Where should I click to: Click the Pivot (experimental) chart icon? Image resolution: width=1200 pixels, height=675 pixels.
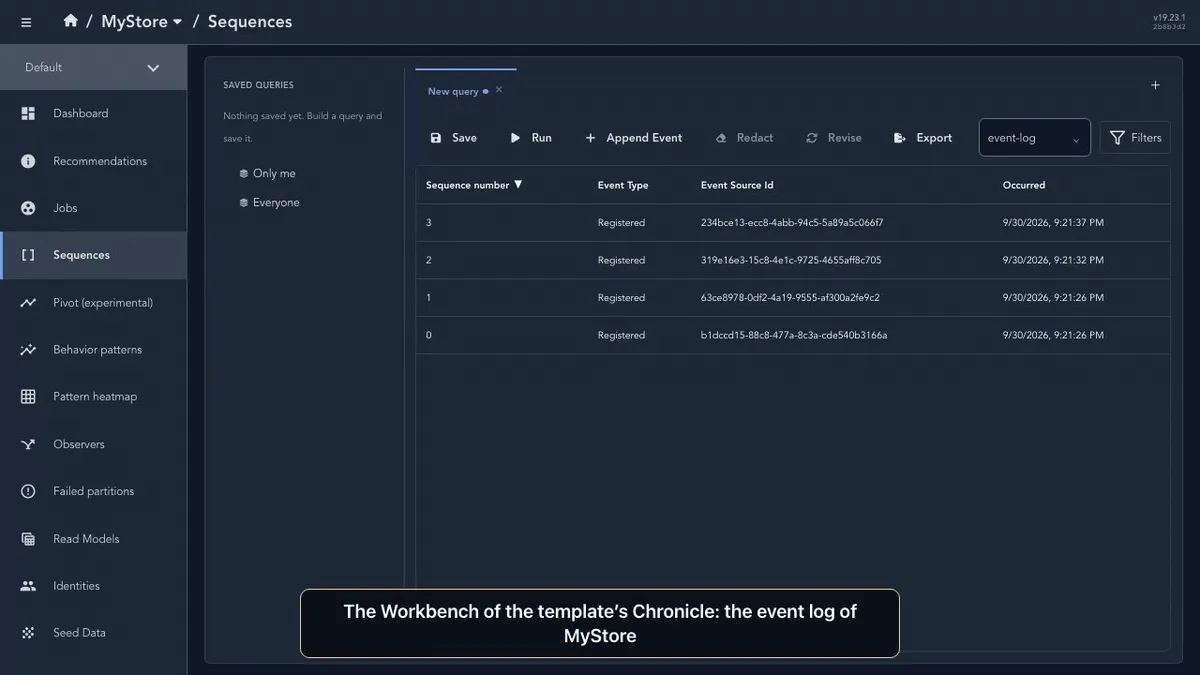coord(28,303)
